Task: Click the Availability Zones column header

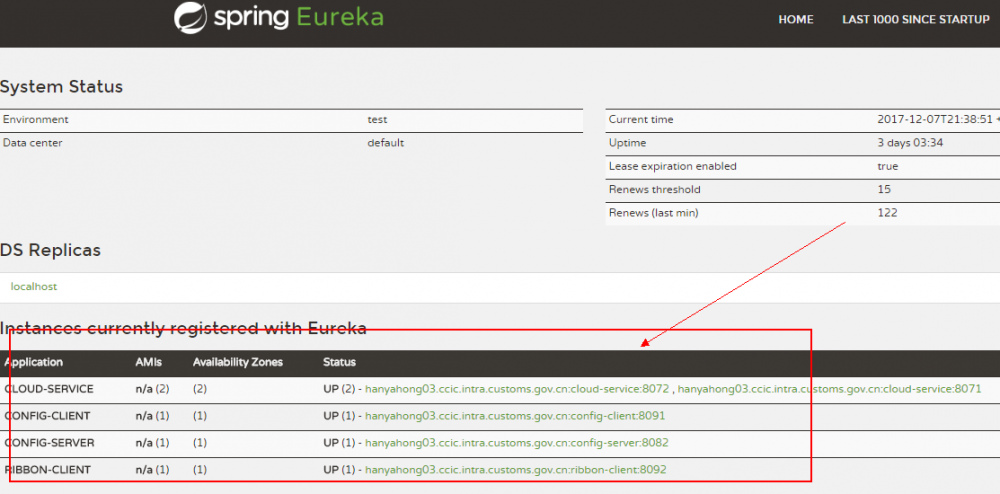Action: (237, 362)
